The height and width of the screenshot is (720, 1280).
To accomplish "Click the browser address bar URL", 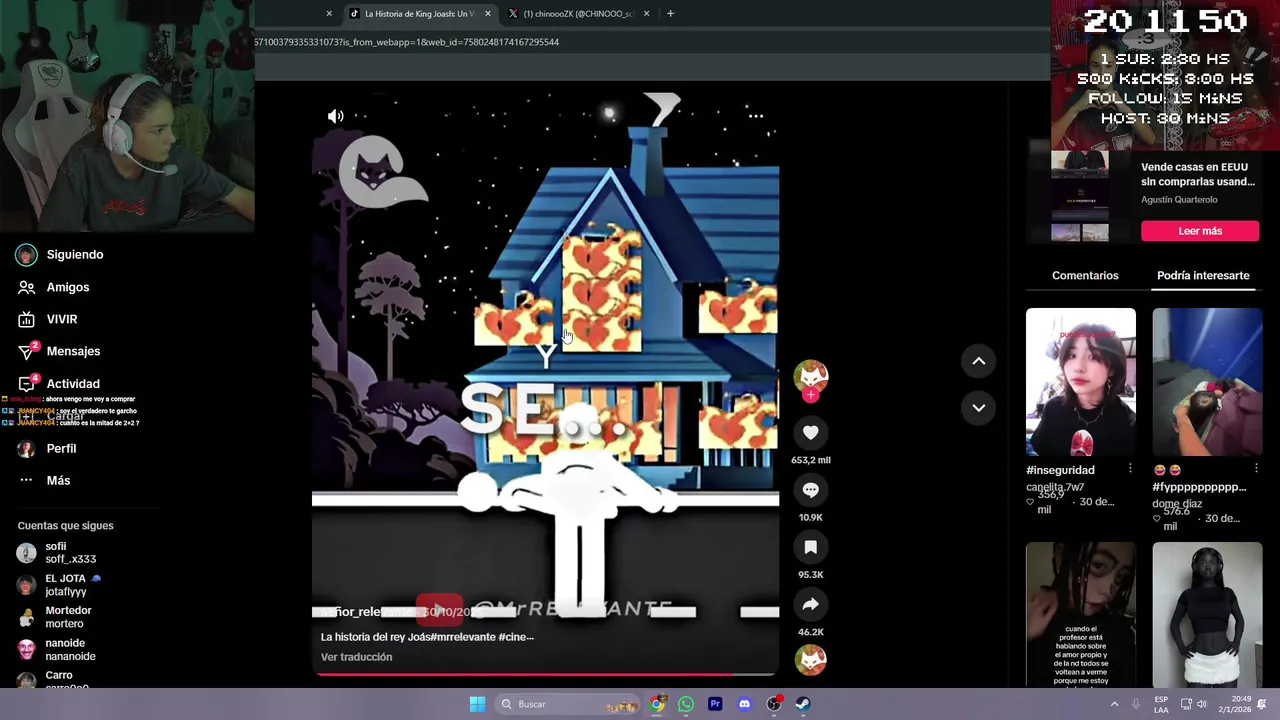I will 407,42.
